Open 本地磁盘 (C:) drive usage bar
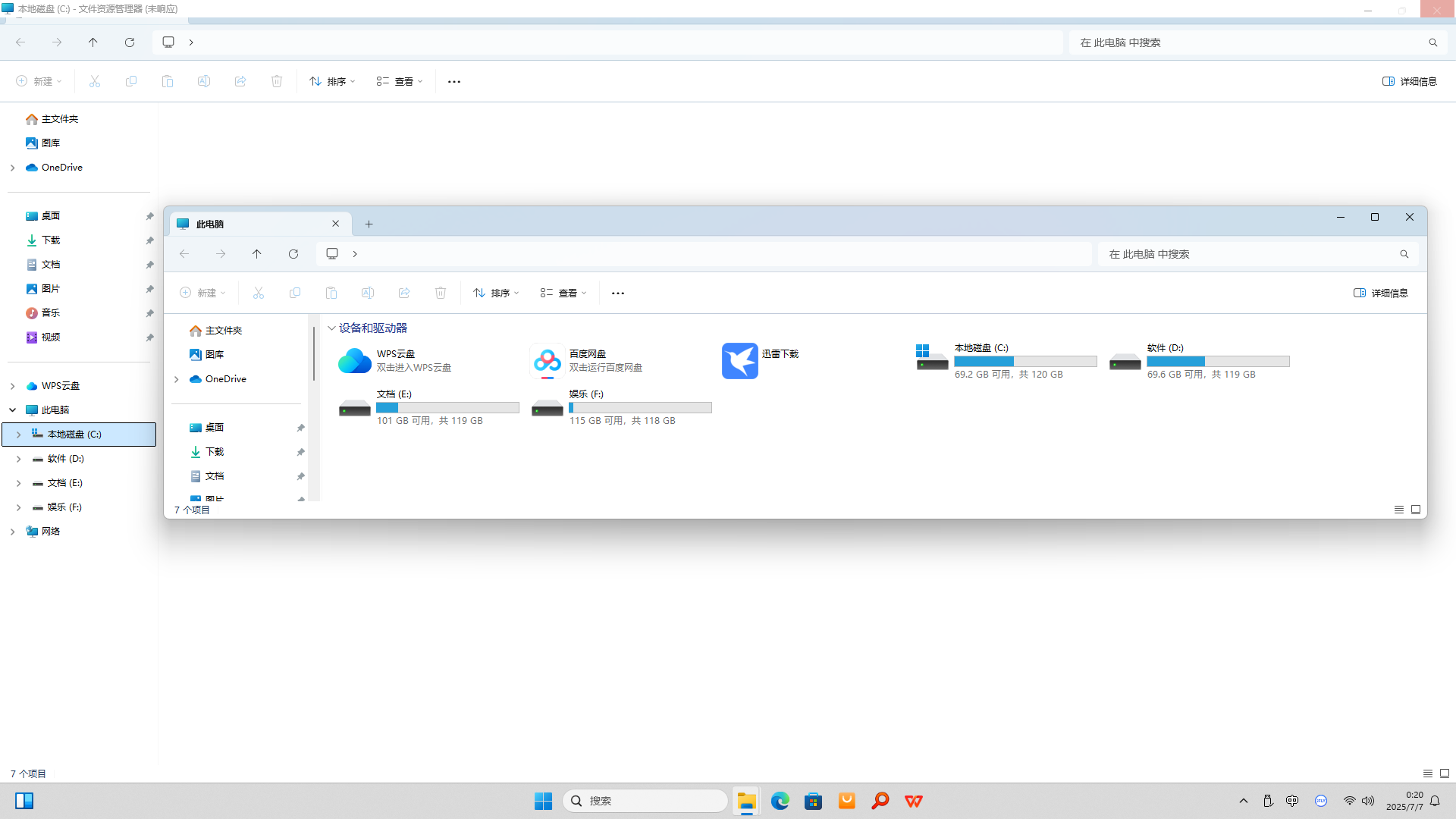 click(x=1025, y=362)
